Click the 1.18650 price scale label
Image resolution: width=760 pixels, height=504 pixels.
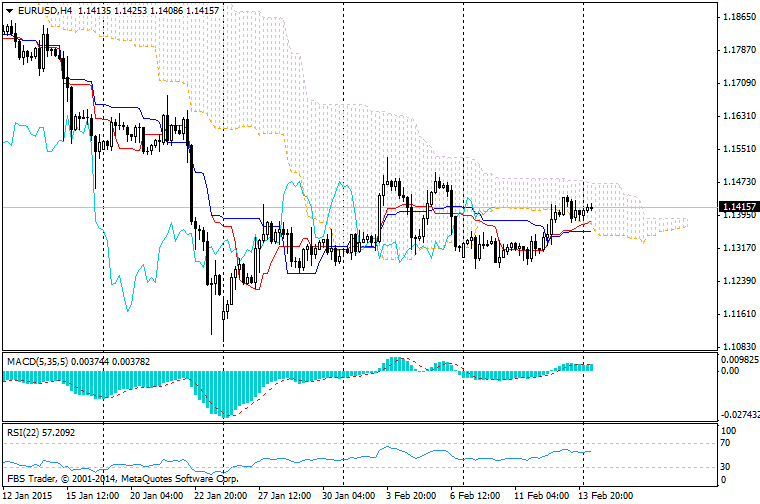pyautogui.click(x=738, y=17)
